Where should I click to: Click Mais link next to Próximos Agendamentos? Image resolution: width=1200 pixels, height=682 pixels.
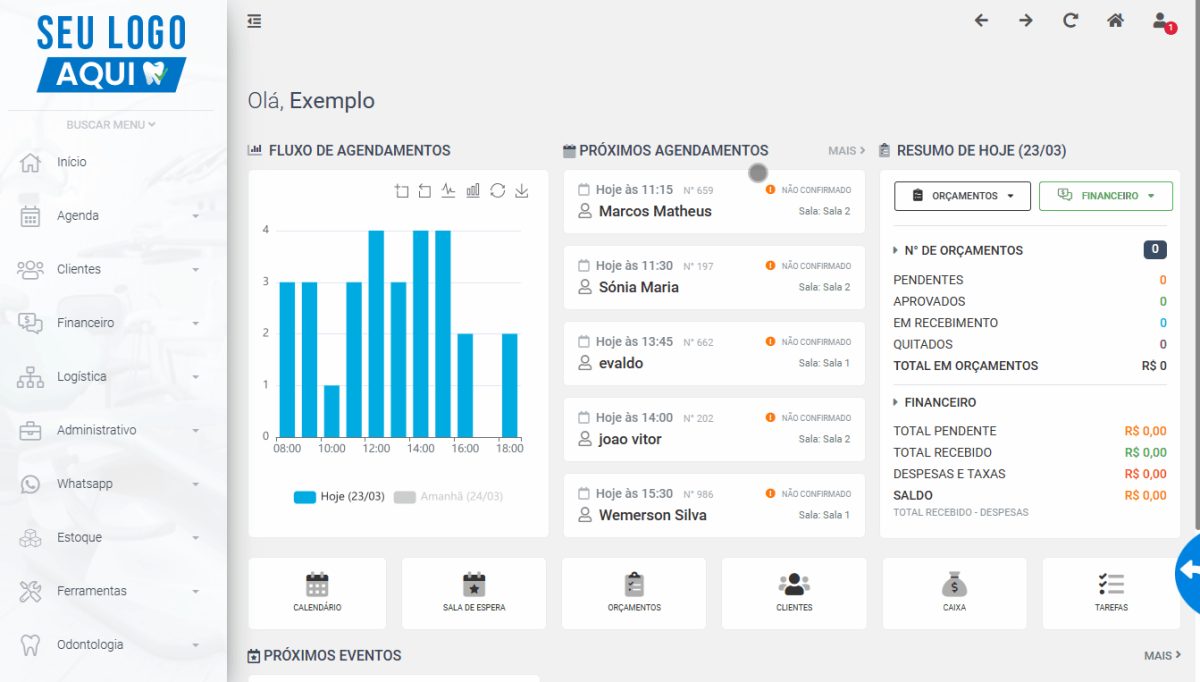click(847, 151)
